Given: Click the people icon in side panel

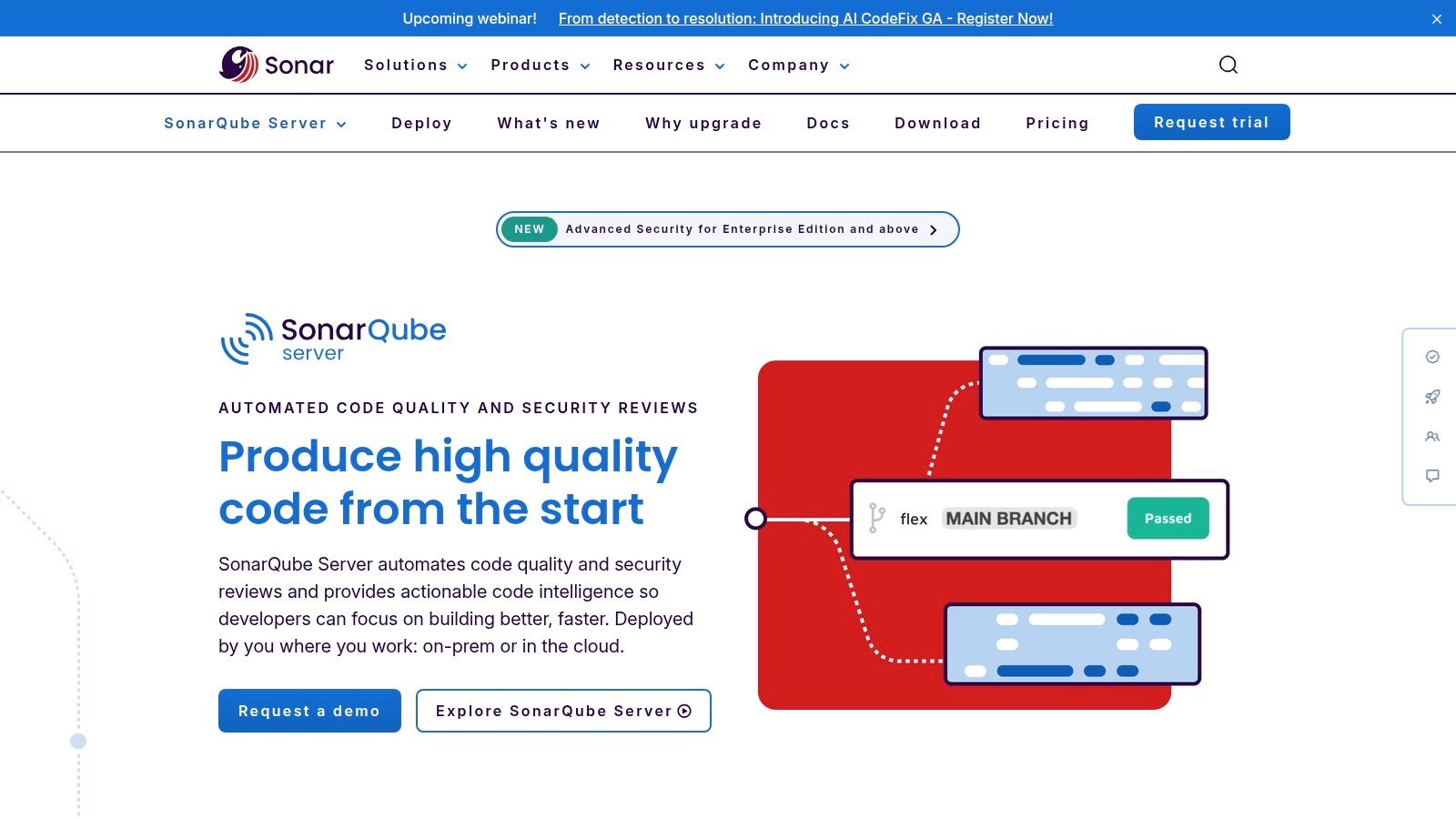Looking at the screenshot, I should tap(1432, 437).
